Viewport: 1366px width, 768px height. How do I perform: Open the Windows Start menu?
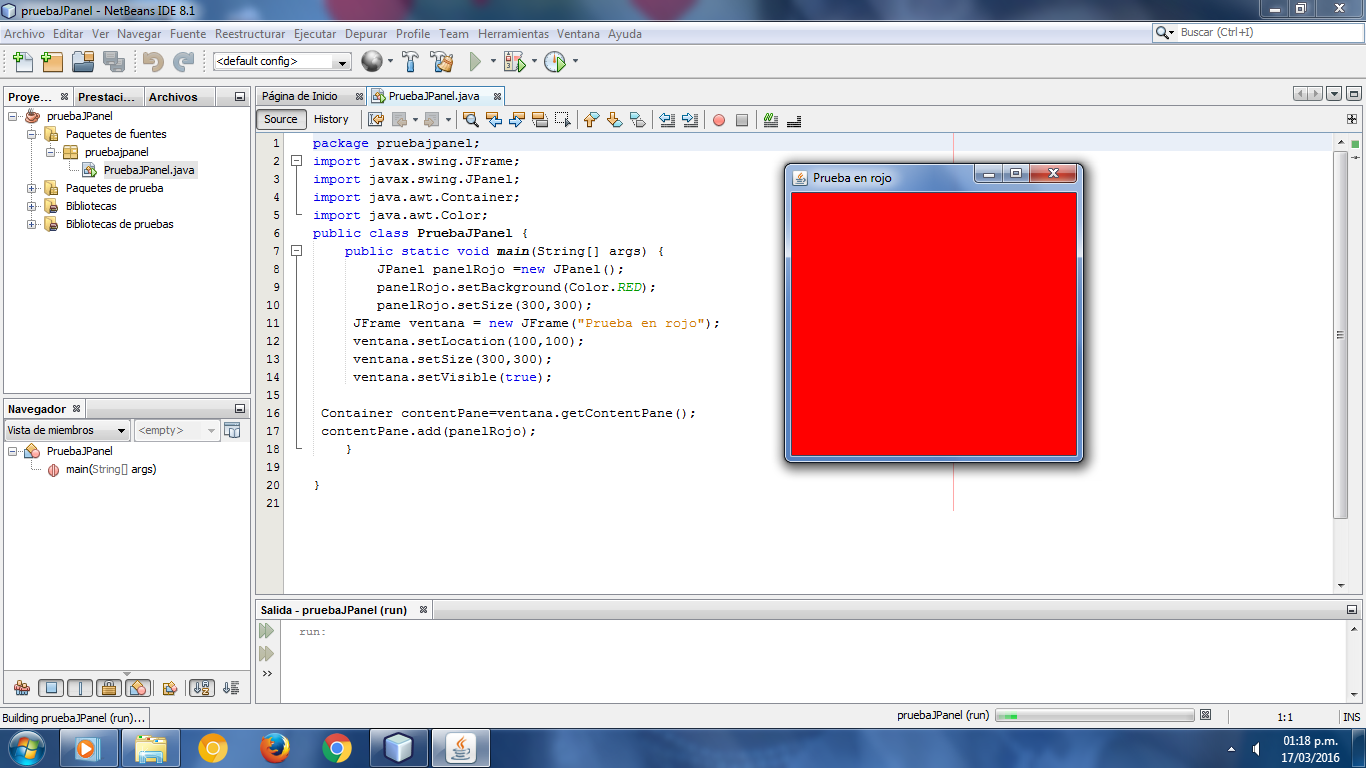pyautogui.click(x=27, y=748)
